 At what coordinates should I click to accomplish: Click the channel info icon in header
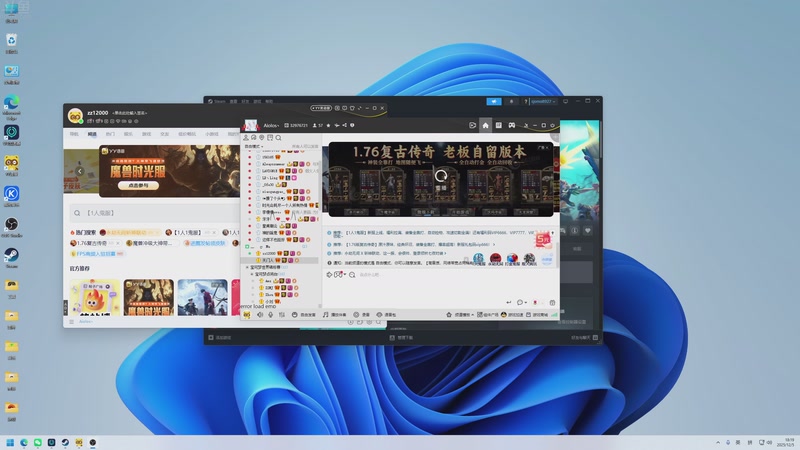tap(352, 125)
